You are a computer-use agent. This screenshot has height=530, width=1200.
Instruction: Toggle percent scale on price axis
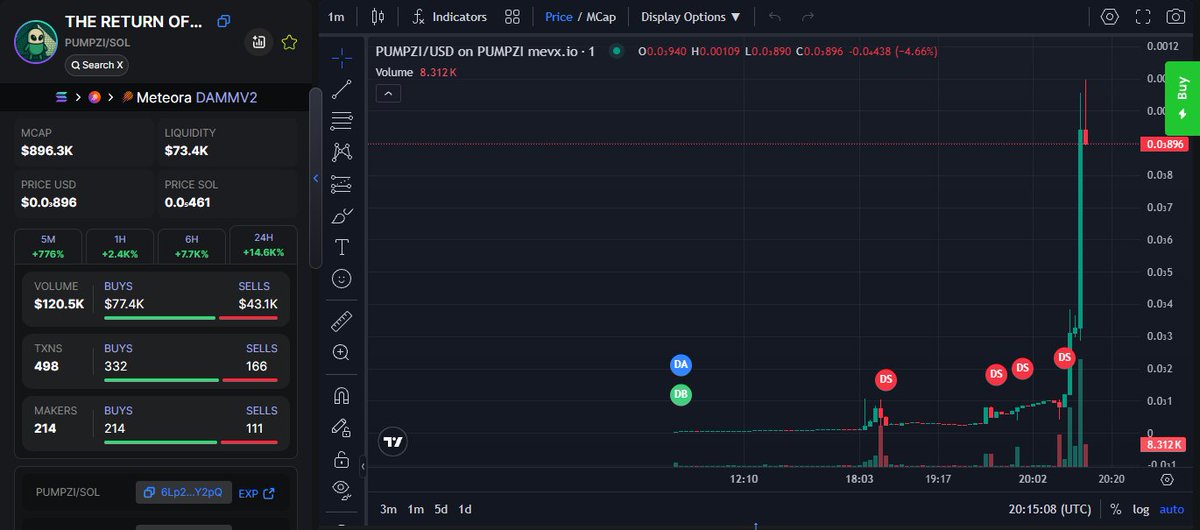pos(1115,509)
